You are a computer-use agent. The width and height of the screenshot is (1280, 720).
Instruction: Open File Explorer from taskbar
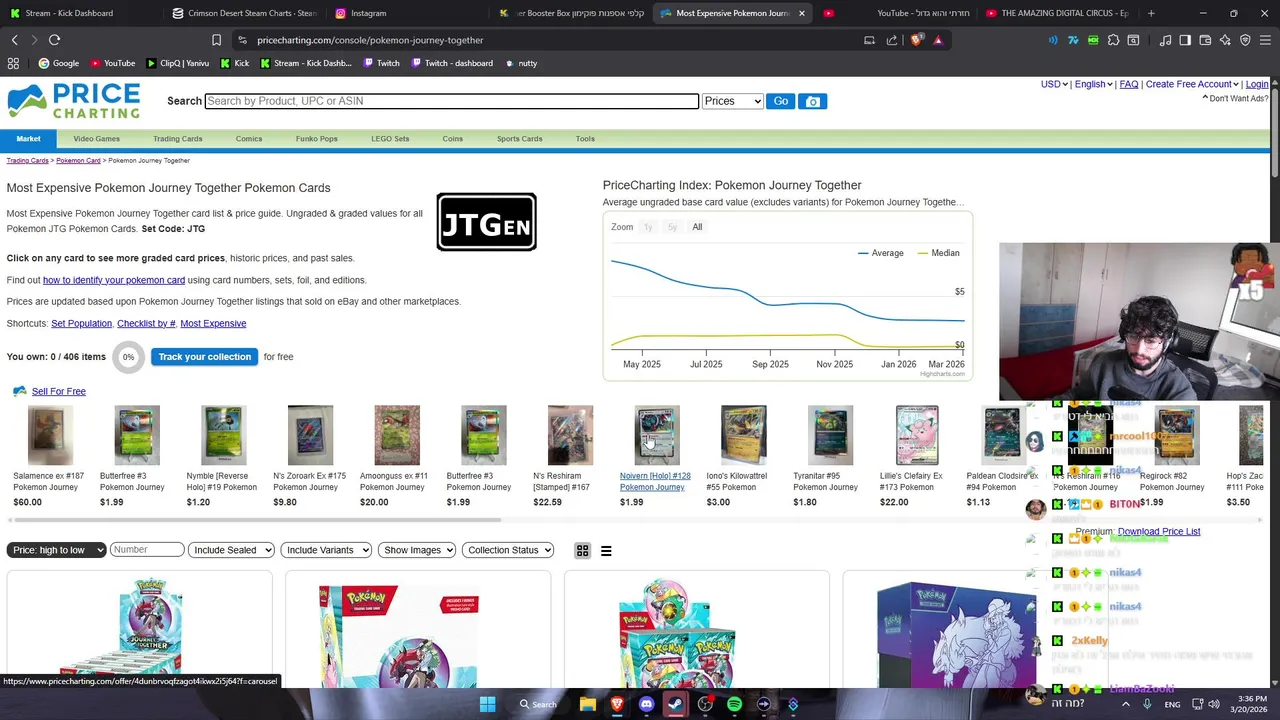coord(588,704)
